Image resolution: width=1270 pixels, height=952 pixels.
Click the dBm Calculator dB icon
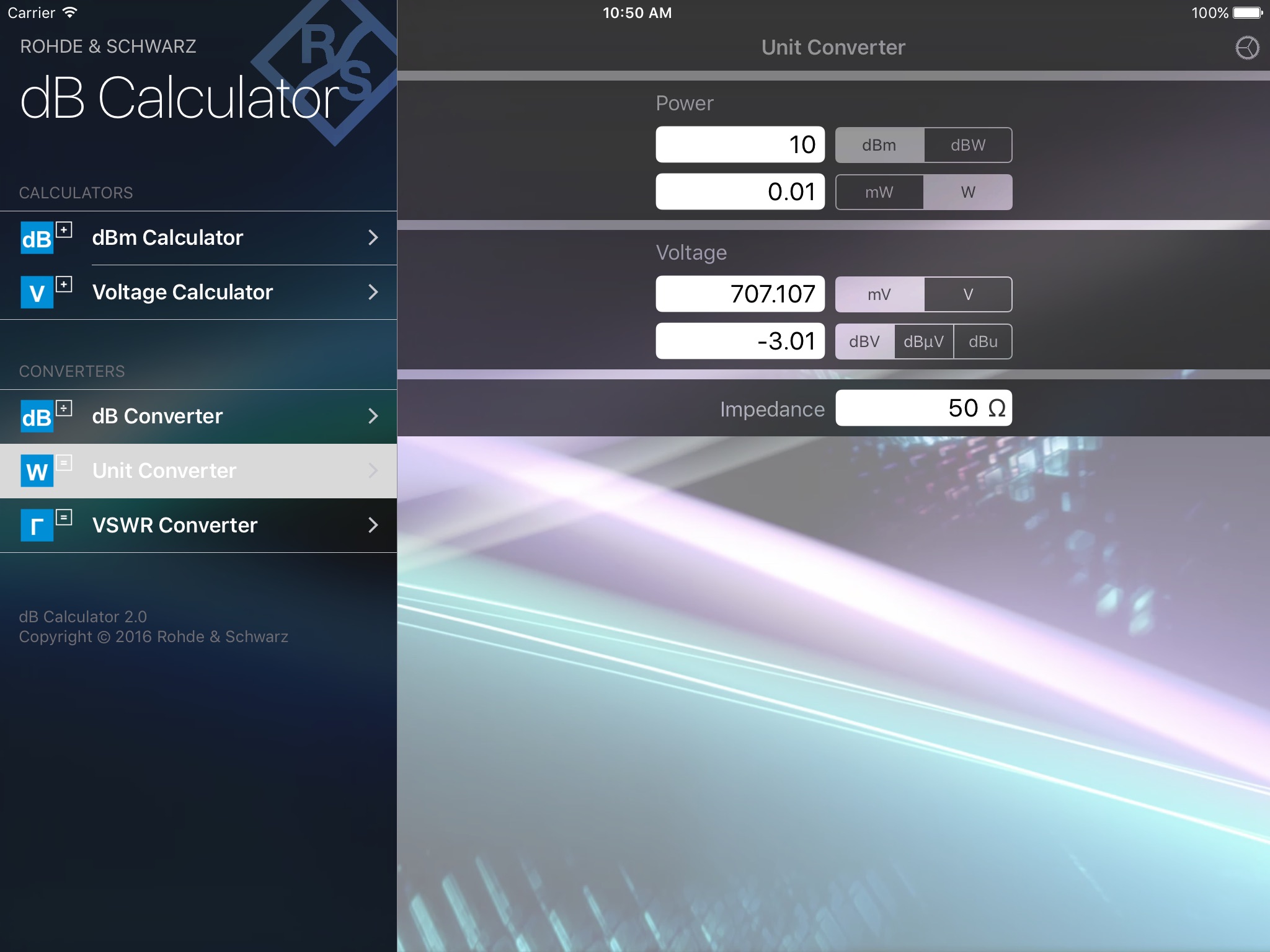click(47, 238)
